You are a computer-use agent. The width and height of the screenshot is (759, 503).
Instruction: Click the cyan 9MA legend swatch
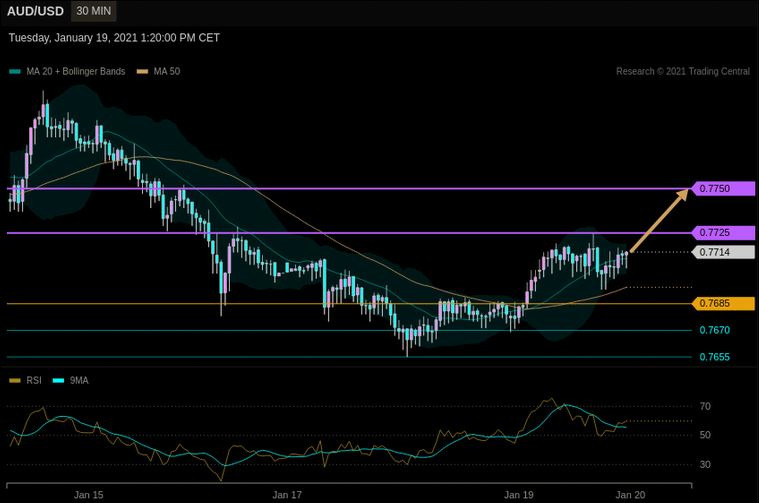point(59,381)
